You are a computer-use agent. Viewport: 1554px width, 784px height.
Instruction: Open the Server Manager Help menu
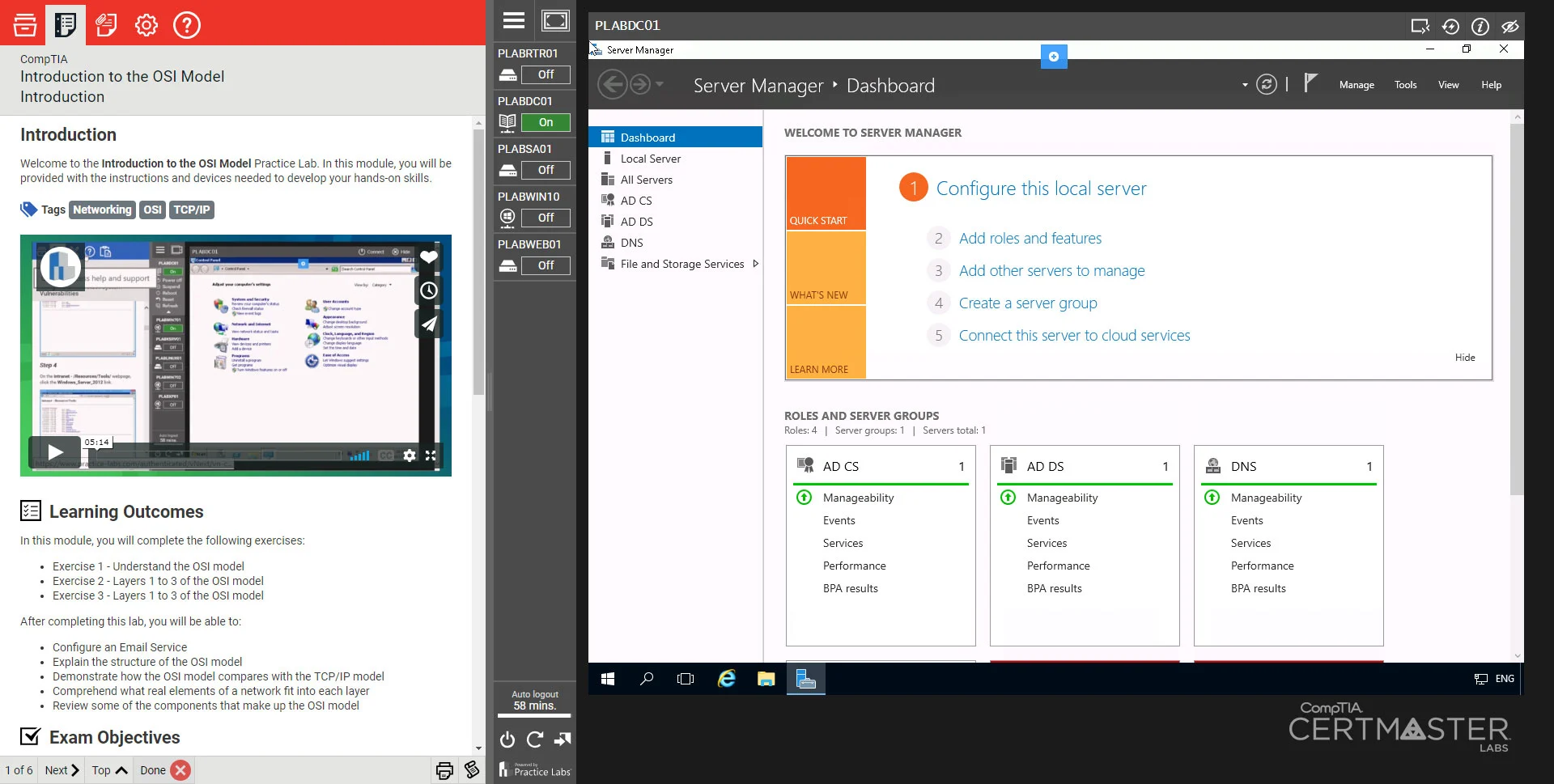pyautogui.click(x=1491, y=85)
